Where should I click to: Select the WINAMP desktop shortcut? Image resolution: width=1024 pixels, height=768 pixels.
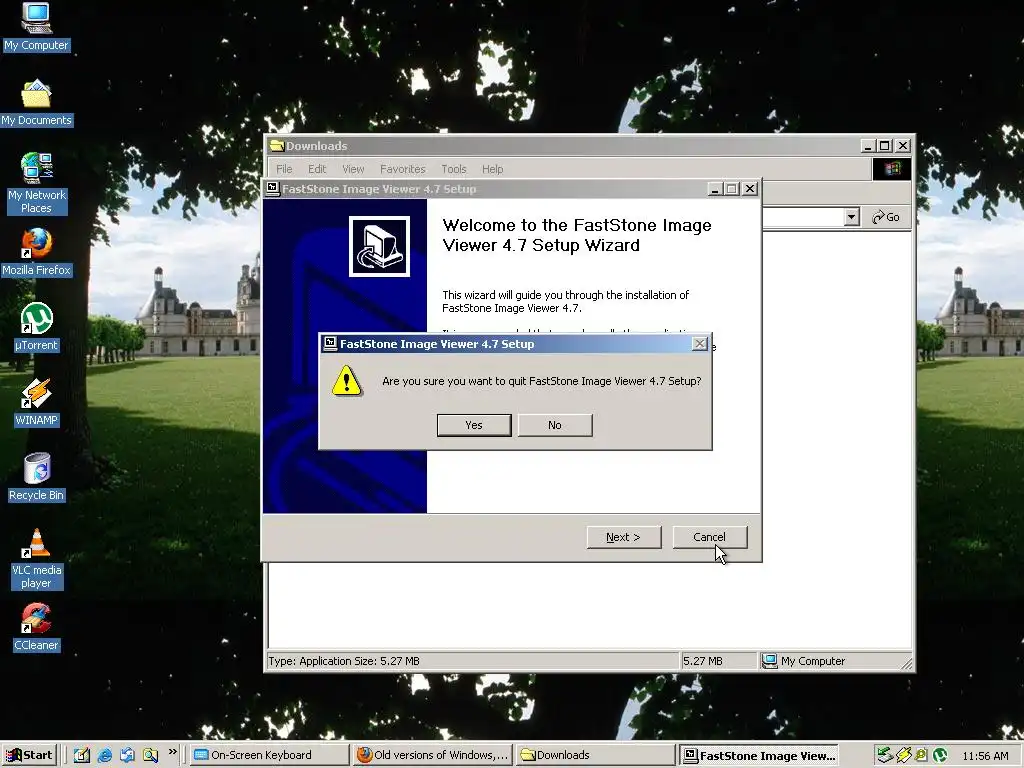(36, 402)
